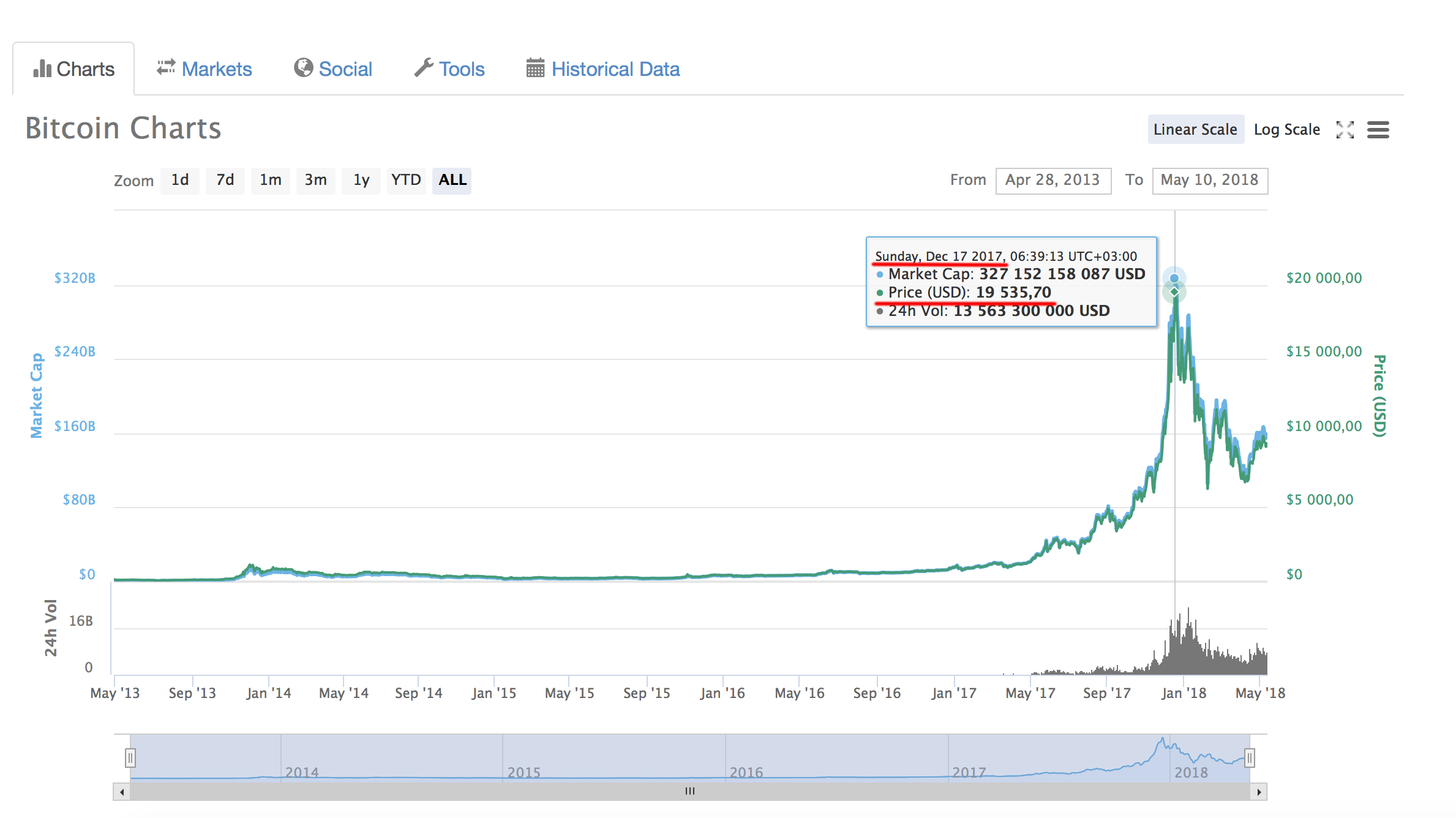
Task: Click the Jan '18 x-axis label
Action: [1184, 693]
